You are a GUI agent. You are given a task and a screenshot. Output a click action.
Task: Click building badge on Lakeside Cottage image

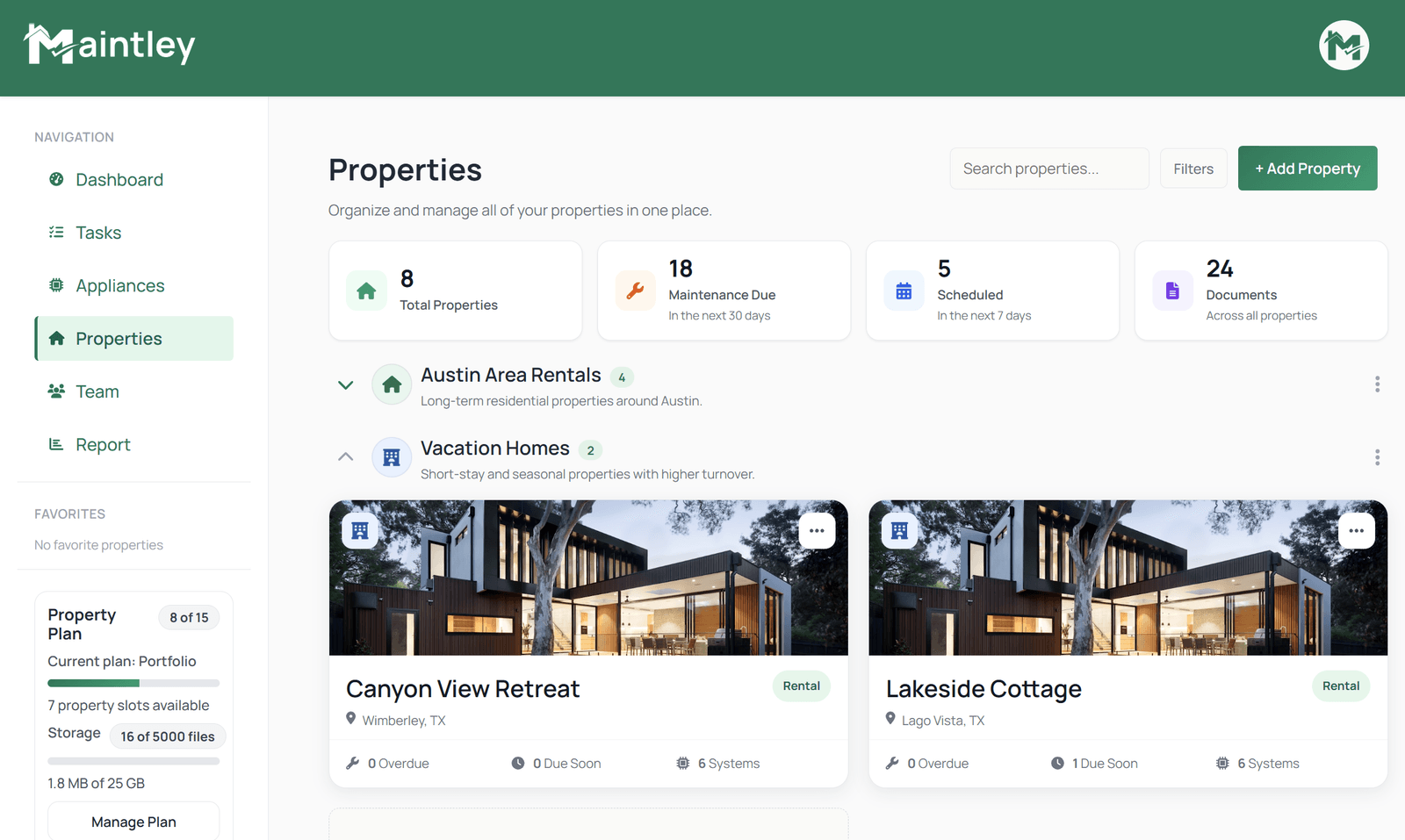tap(899, 530)
